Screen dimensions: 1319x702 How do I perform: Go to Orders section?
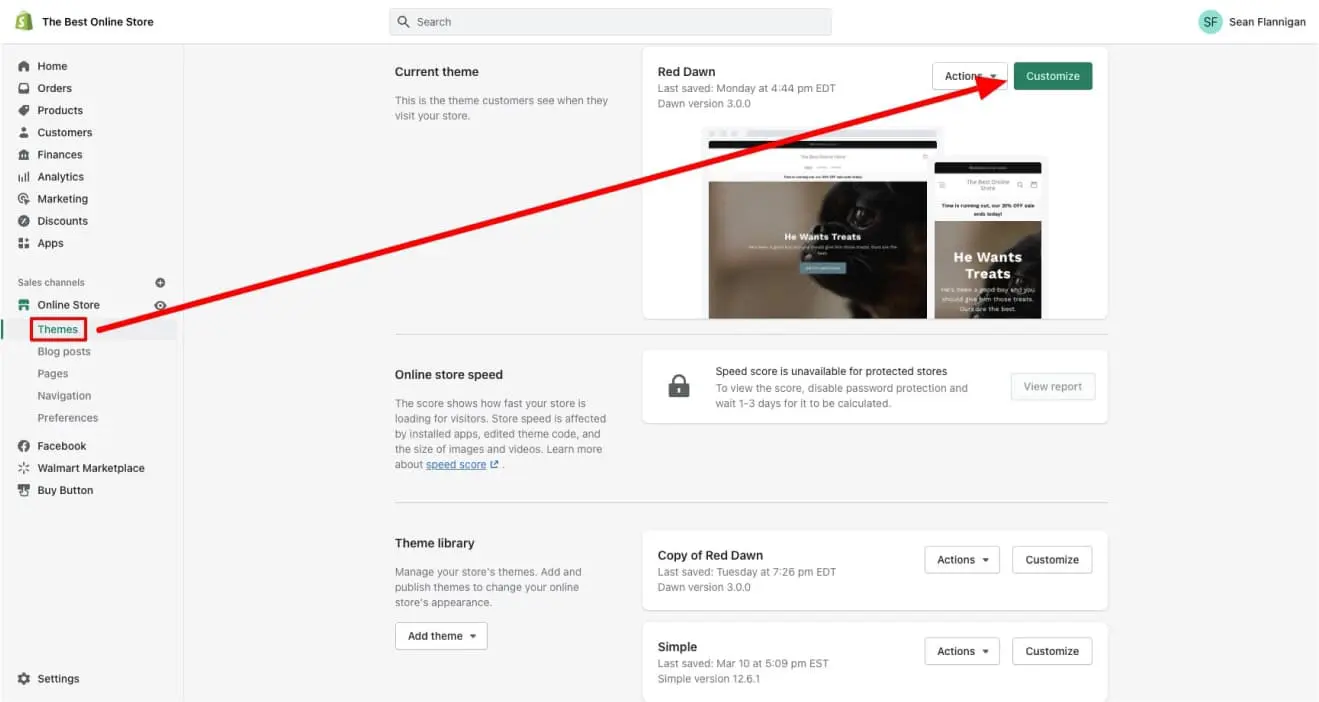55,88
